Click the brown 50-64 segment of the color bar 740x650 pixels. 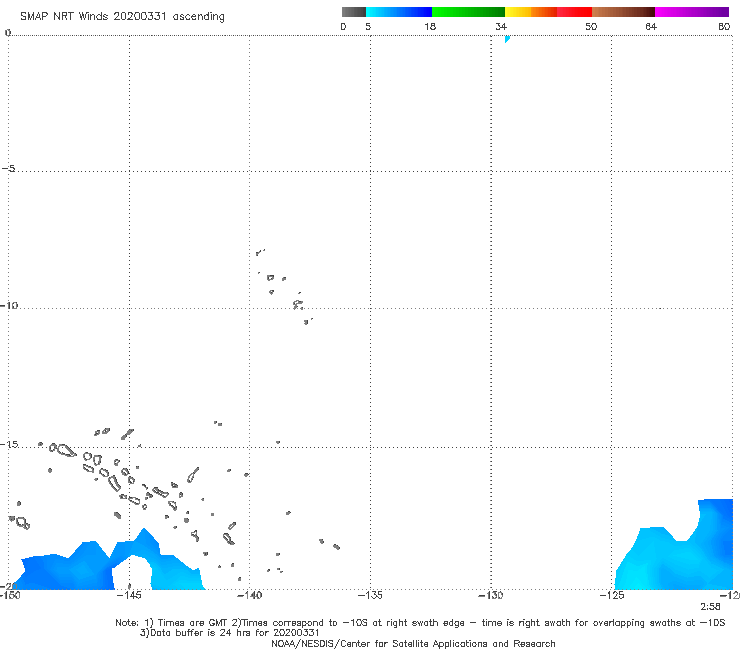pyautogui.click(x=623, y=12)
